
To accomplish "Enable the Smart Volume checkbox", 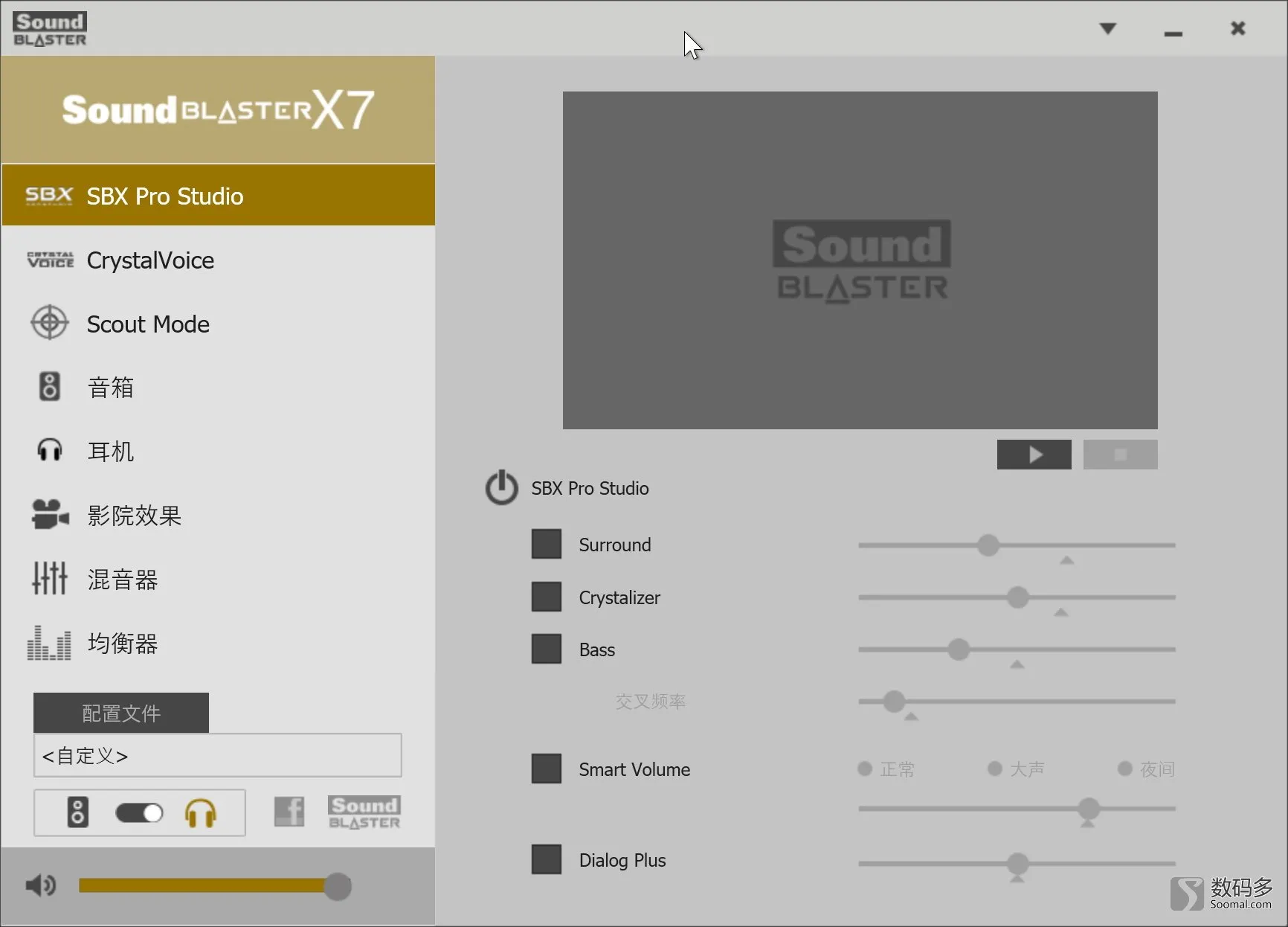I will [547, 769].
